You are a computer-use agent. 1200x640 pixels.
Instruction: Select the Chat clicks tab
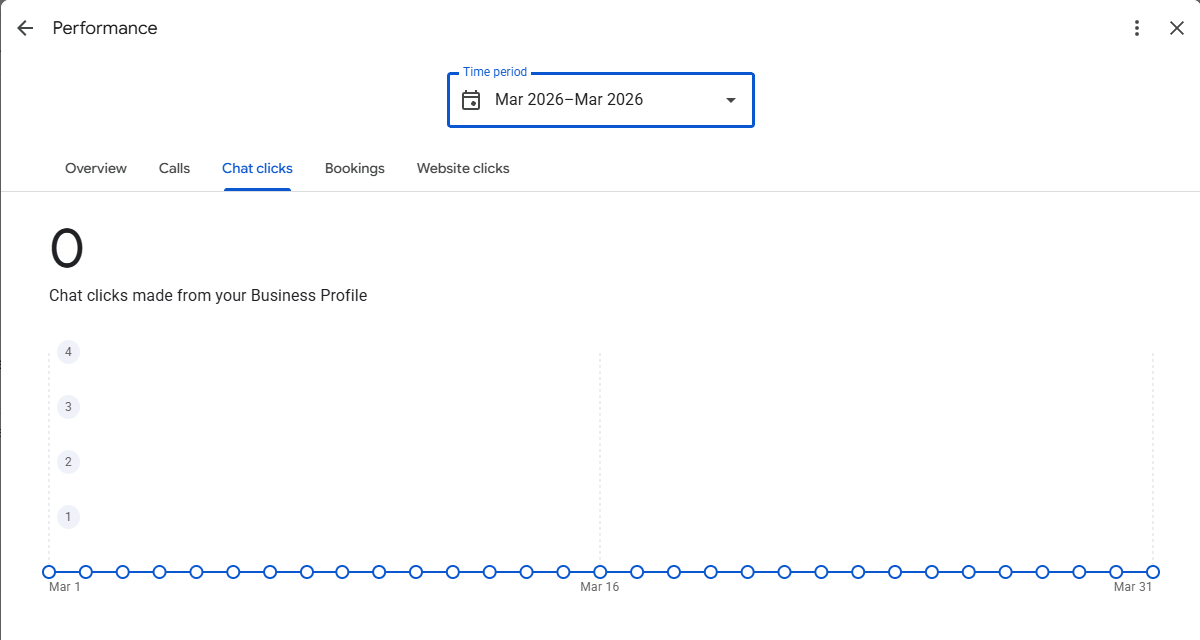click(x=257, y=168)
